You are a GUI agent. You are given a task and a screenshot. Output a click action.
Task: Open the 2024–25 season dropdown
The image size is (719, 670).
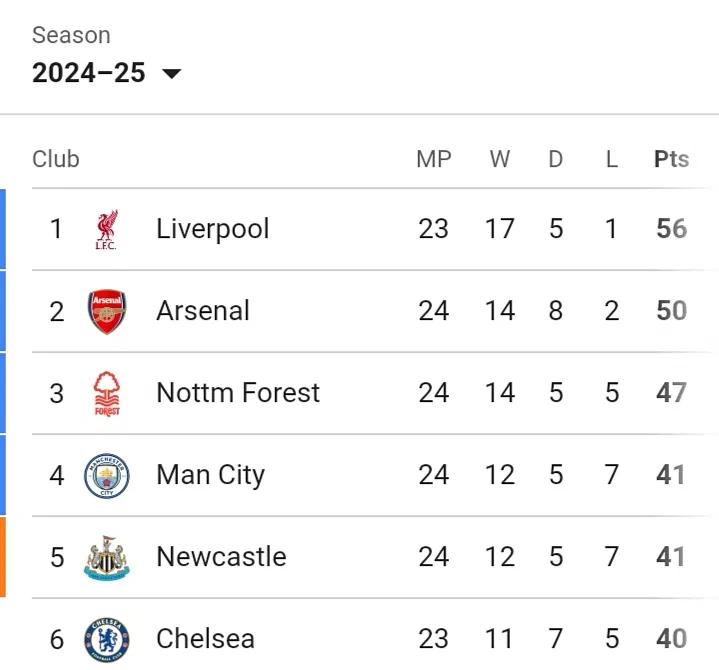(89, 73)
